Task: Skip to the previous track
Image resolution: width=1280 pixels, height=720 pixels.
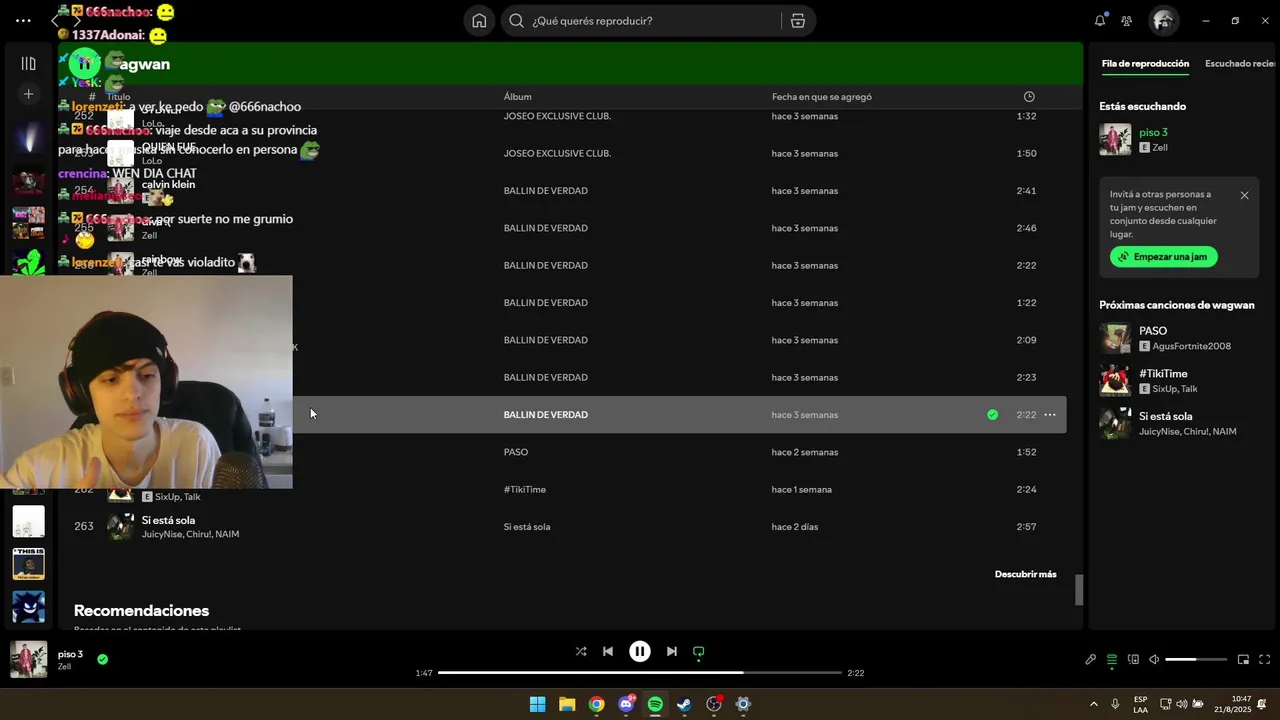Action: click(607, 651)
